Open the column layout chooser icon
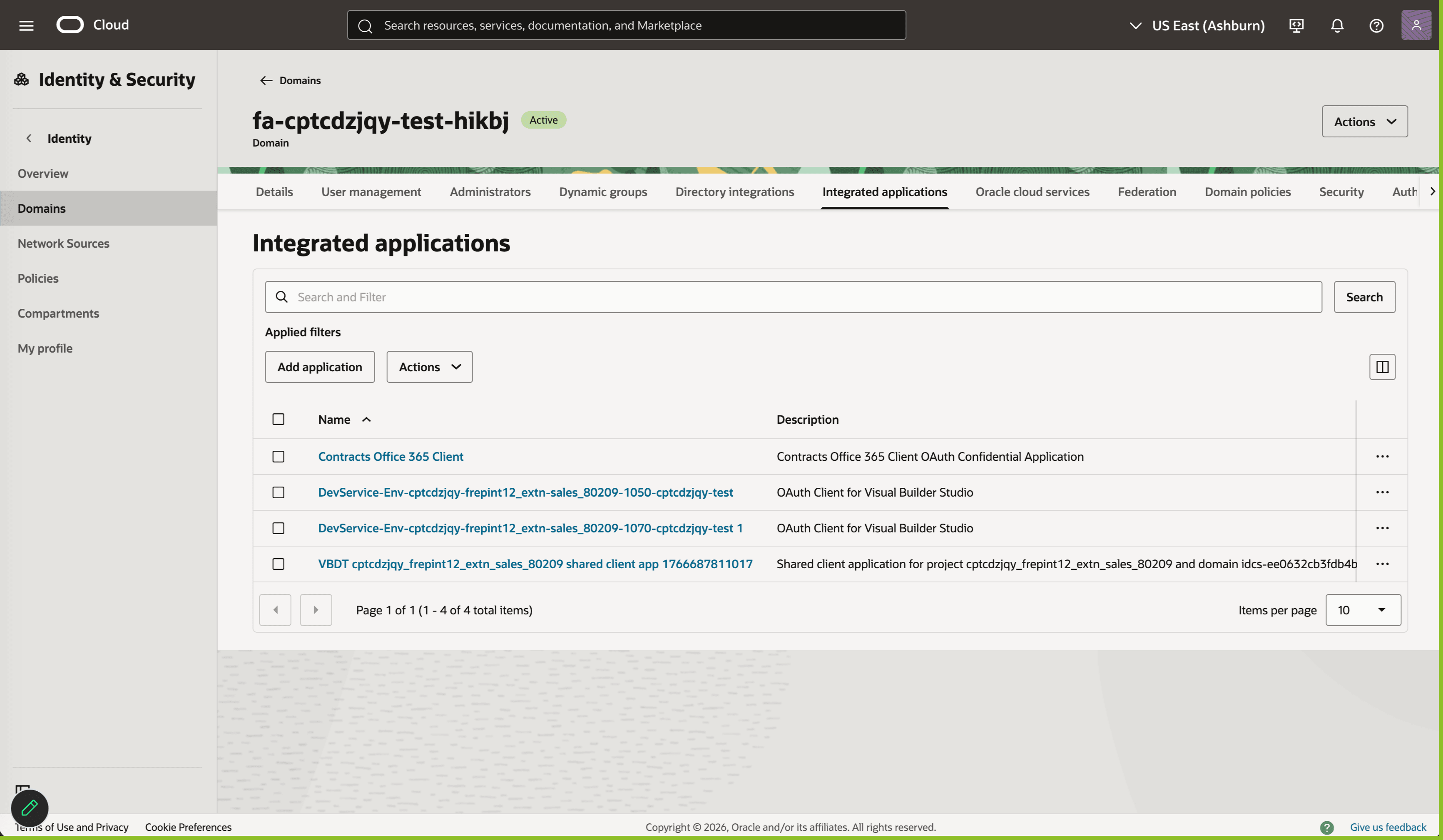The image size is (1443, 840). click(1382, 366)
